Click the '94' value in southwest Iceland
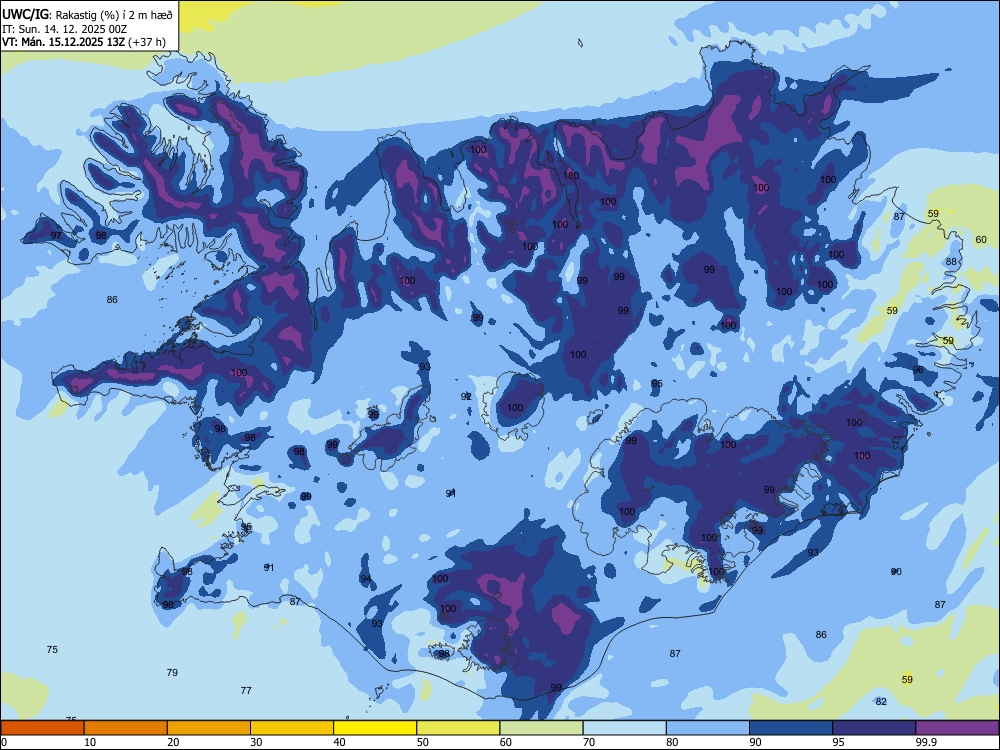 click(x=365, y=578)
